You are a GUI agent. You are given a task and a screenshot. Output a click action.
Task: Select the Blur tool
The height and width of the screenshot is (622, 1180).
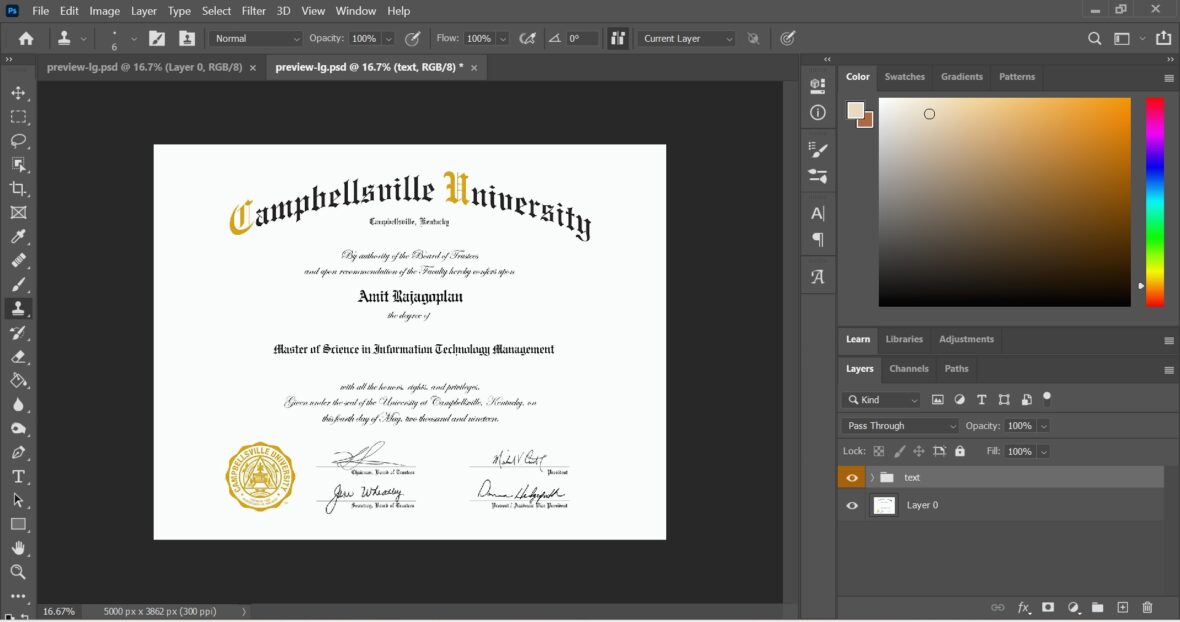tap(18, 405)
